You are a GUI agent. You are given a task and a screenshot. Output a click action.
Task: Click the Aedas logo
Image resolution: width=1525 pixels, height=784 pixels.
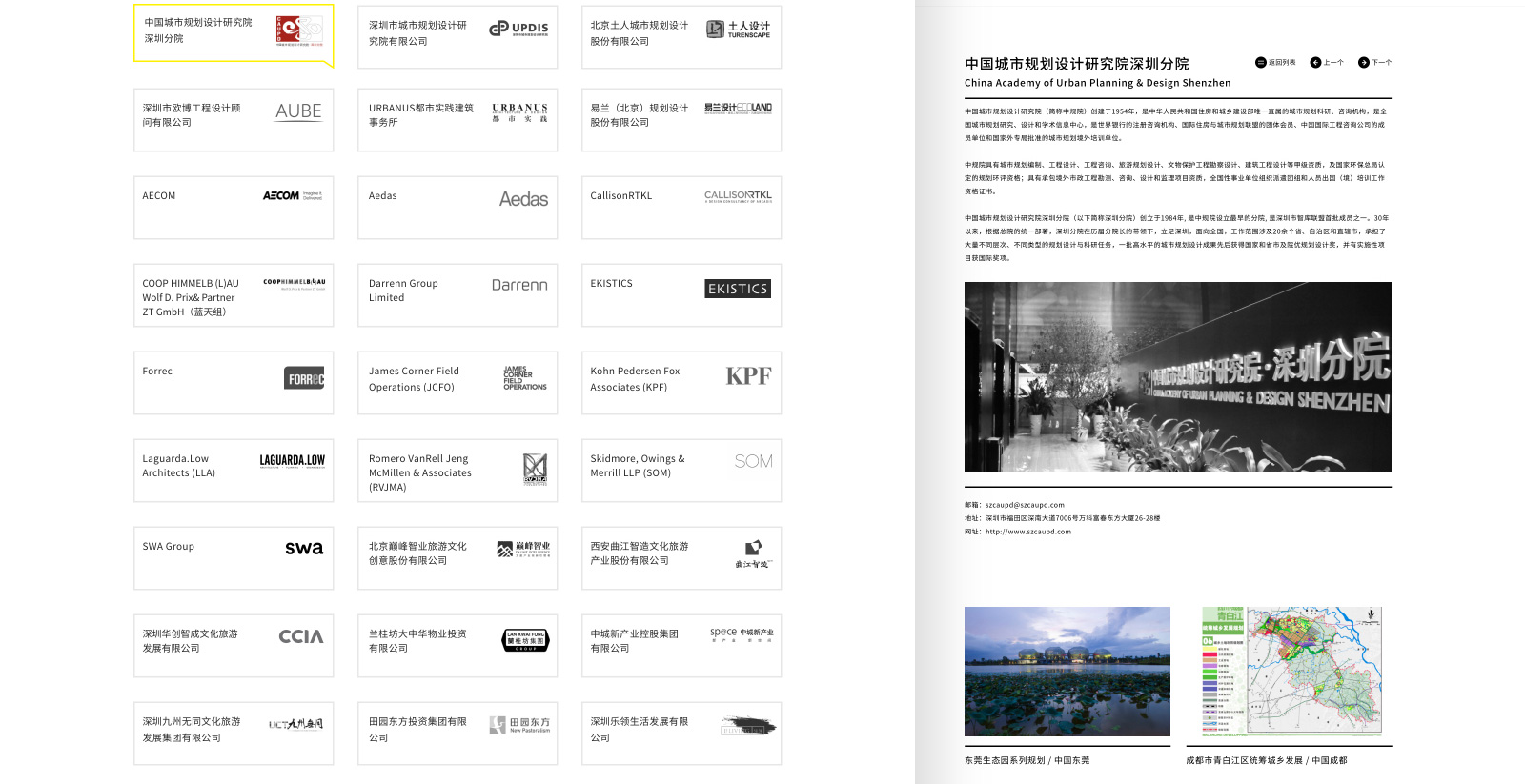(523, 199)
